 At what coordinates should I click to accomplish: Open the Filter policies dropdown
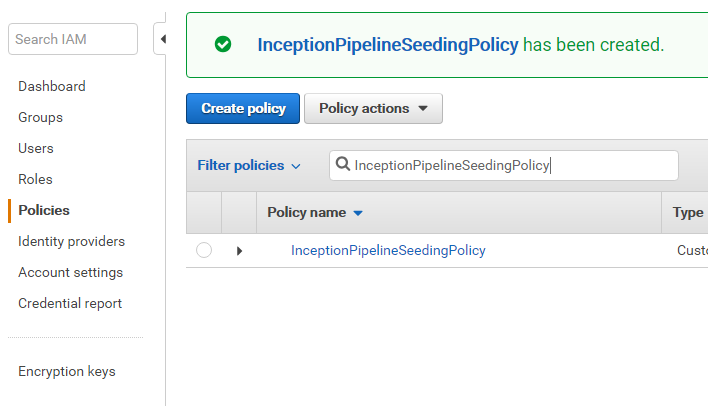coord(249,165)
